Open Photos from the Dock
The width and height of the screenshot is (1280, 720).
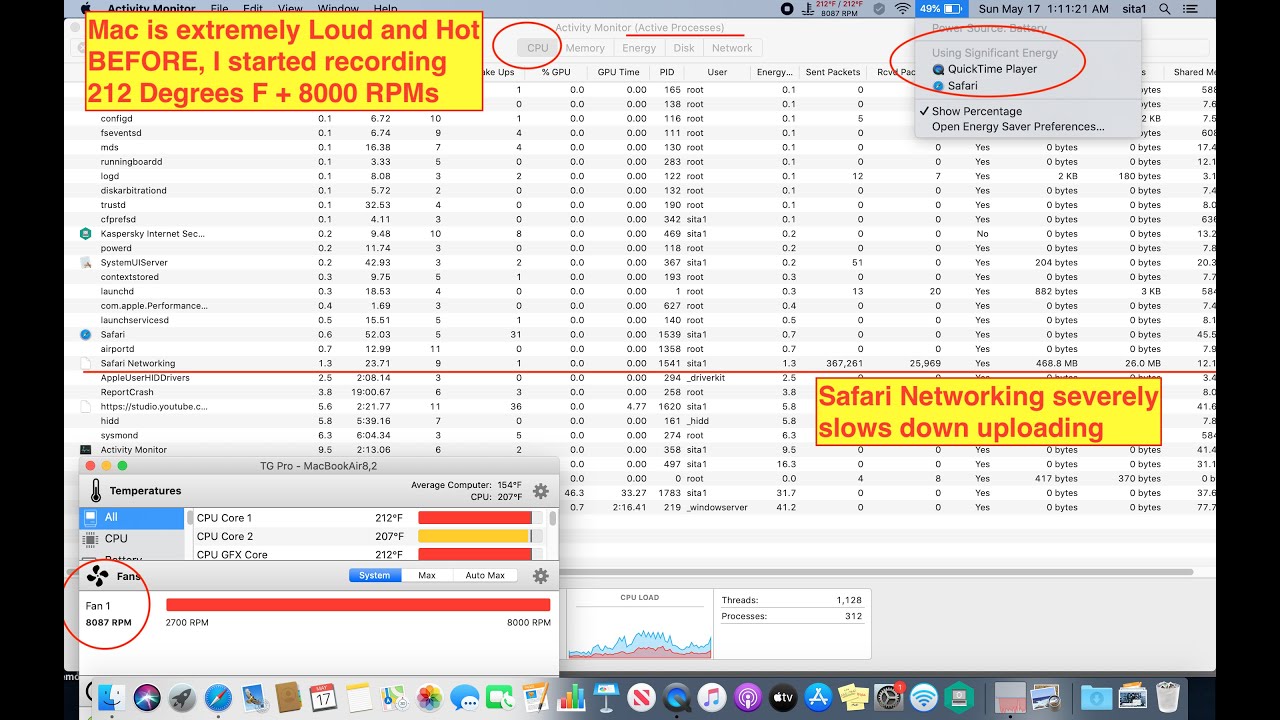point(430,697)
